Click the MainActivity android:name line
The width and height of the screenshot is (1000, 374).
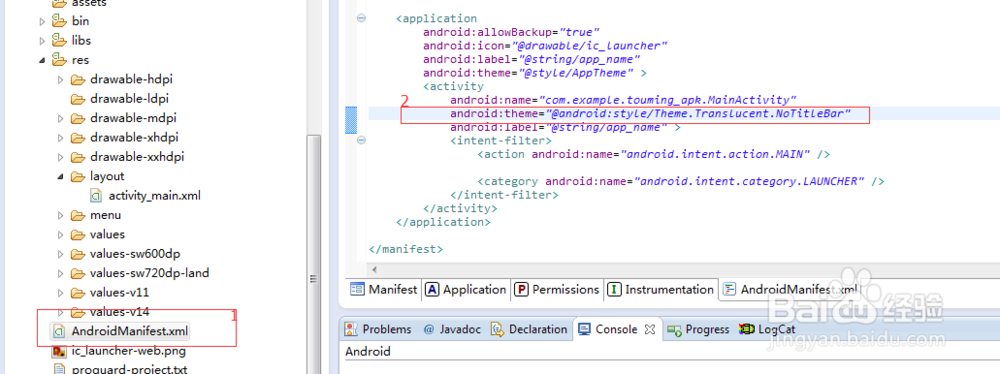pos(624,100)
